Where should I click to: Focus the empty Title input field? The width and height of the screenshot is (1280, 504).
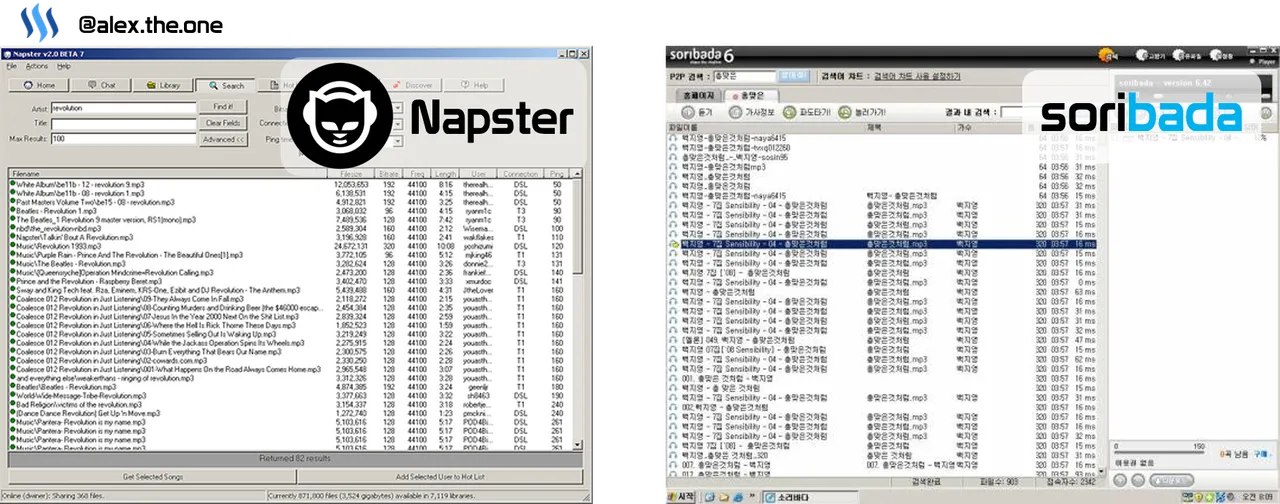pyautogui.click(x=122, y=122)
